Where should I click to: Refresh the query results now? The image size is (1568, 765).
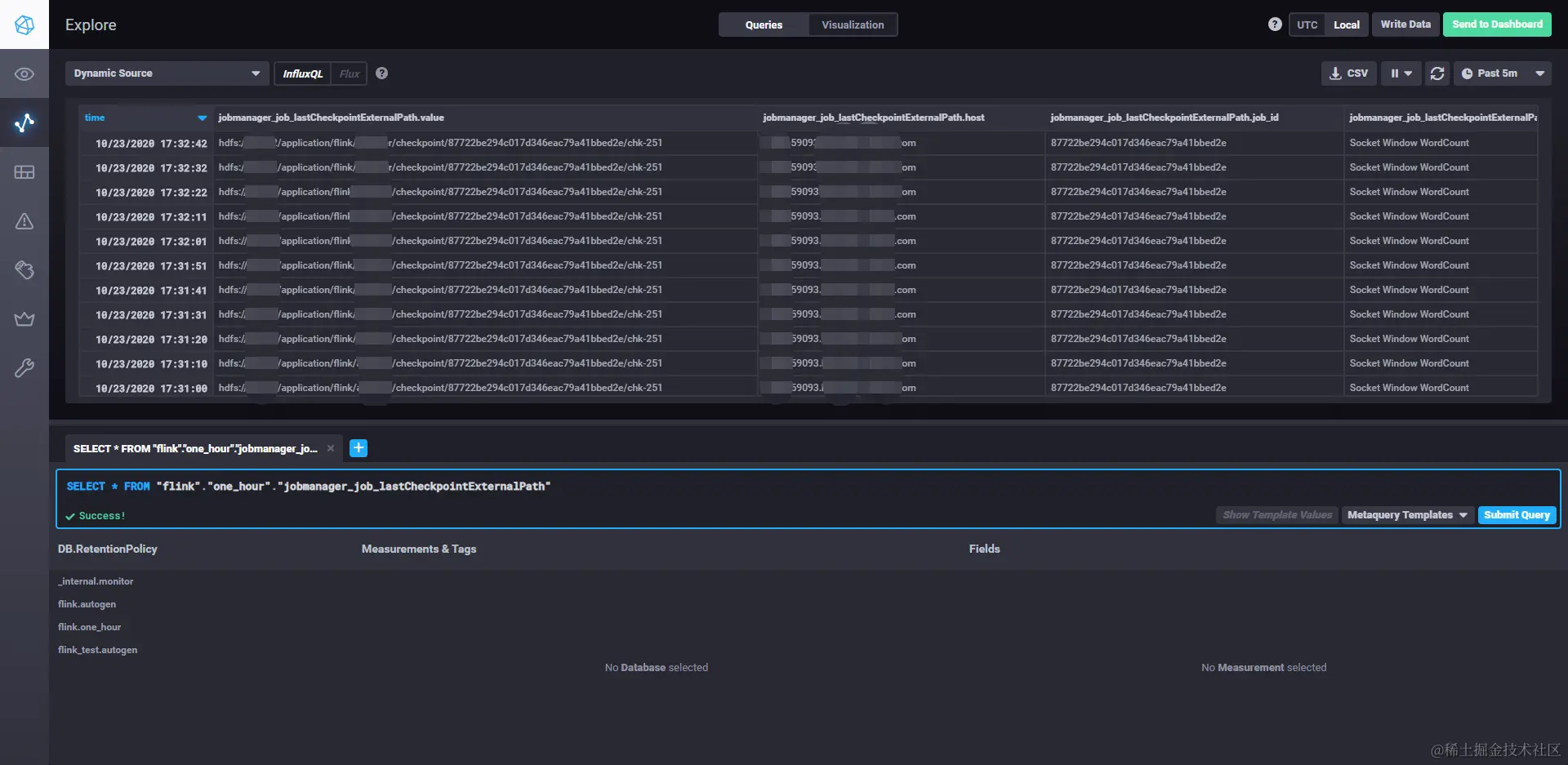[1437, 73]
